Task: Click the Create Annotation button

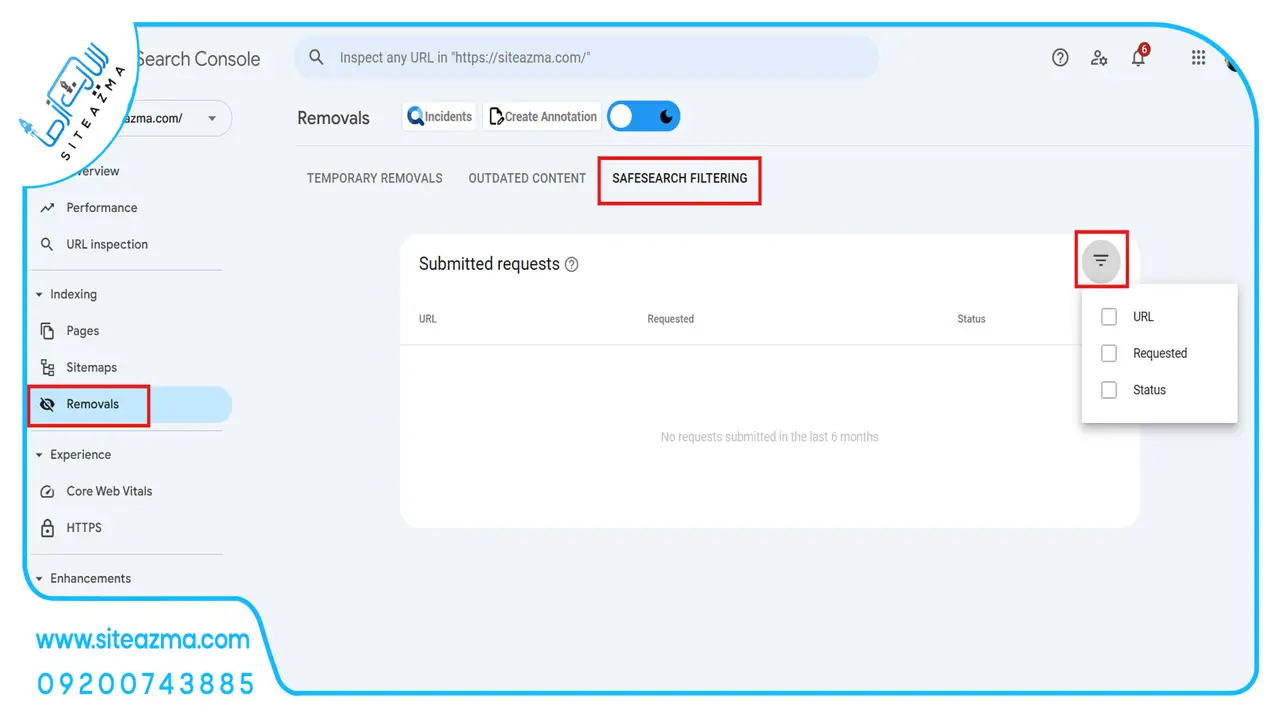Action: [542, 117]
